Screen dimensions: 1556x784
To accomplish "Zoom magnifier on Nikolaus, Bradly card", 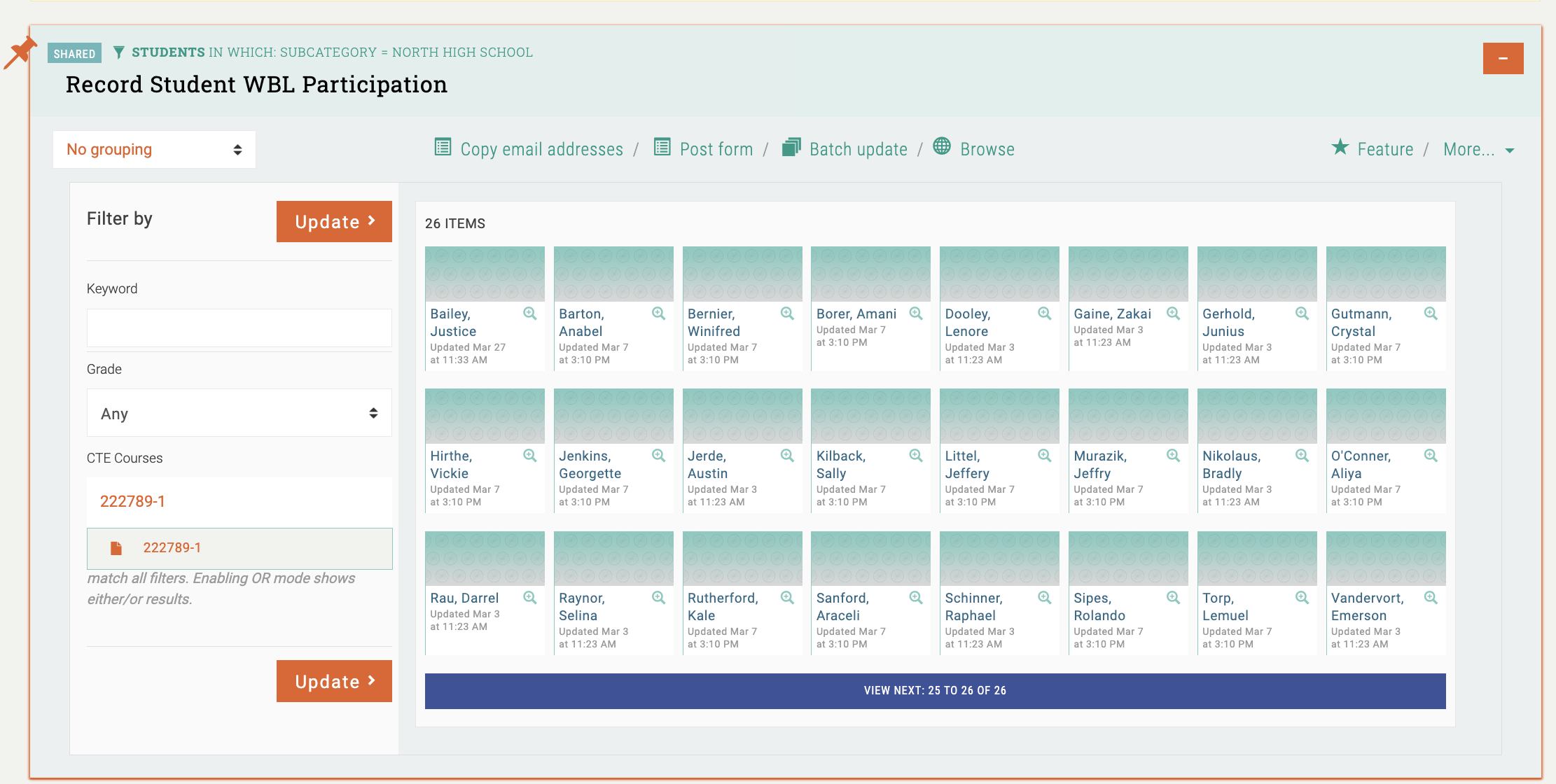I will tap(1303, 456).
